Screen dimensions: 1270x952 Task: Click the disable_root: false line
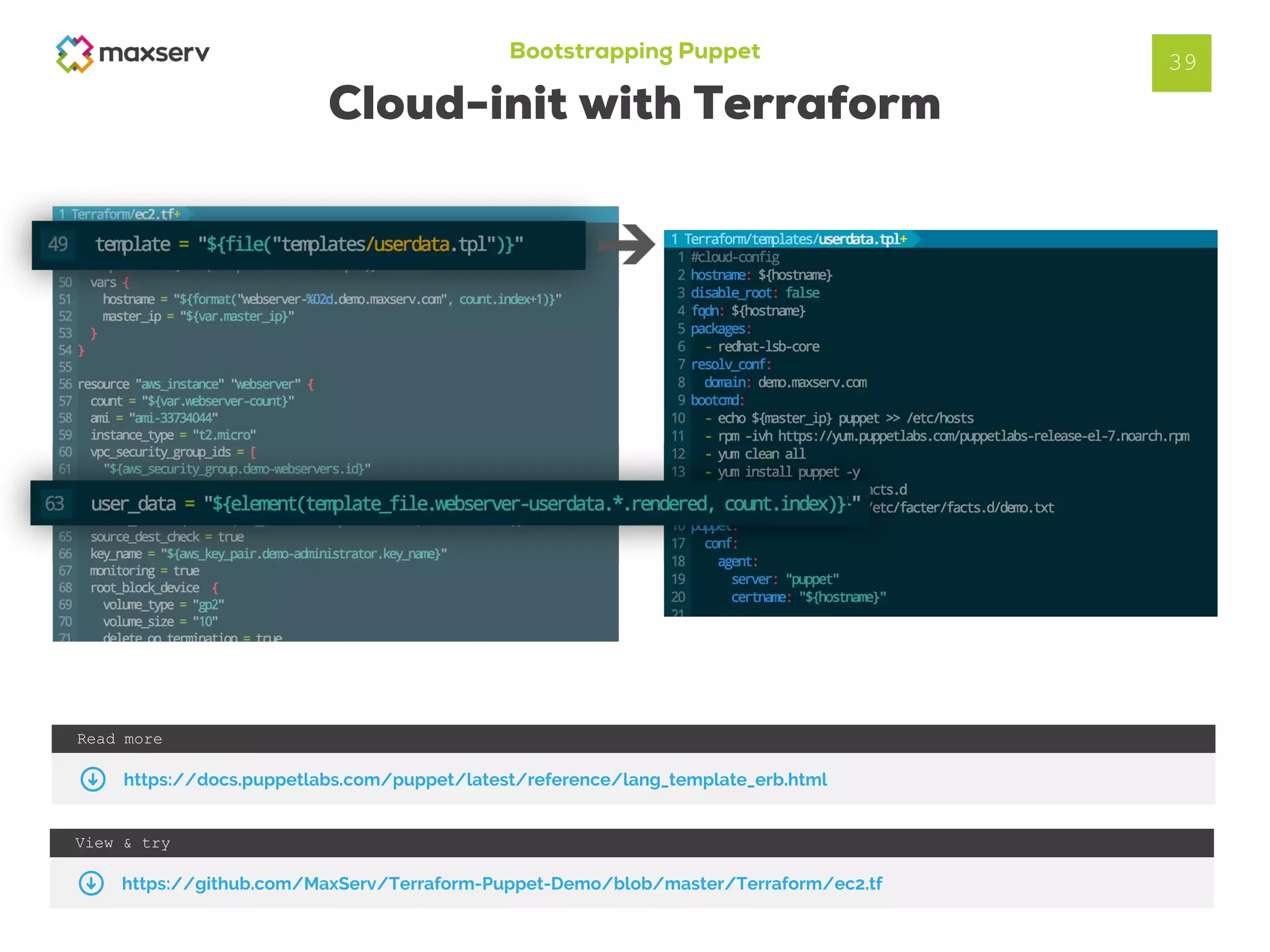(755, 293)
